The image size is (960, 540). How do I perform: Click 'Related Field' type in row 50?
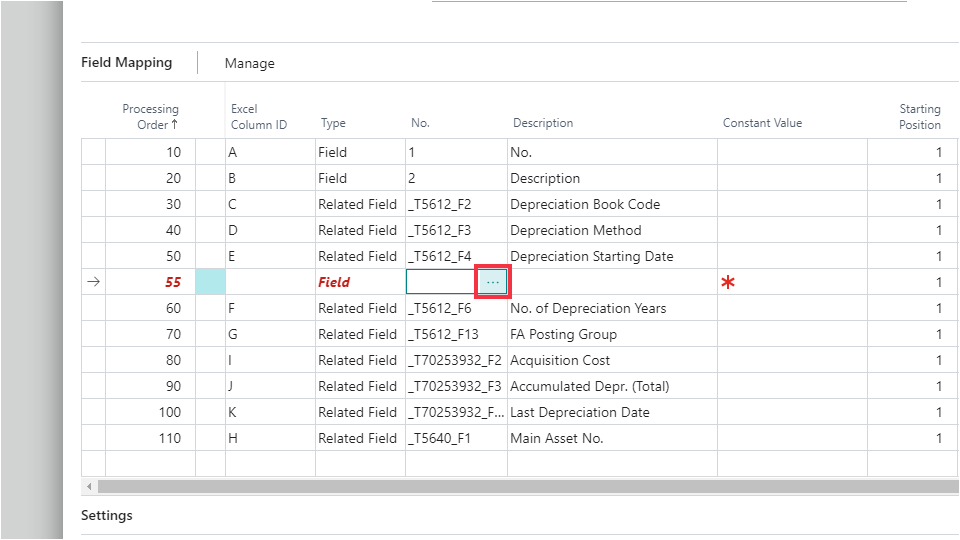point(360,256)
